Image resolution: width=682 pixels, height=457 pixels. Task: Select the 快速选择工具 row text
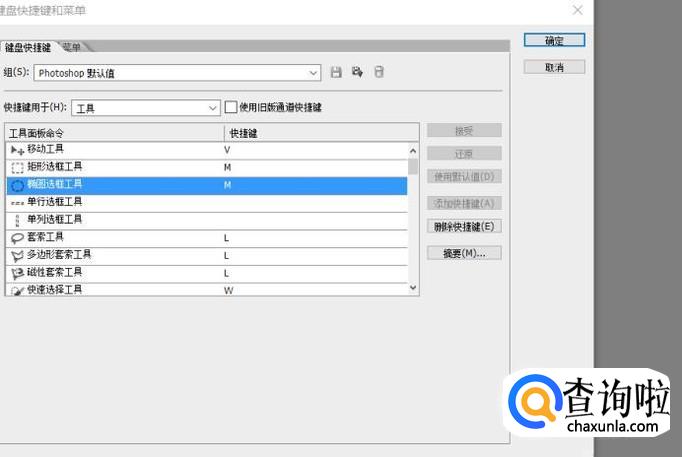click(x=54, y=289)
